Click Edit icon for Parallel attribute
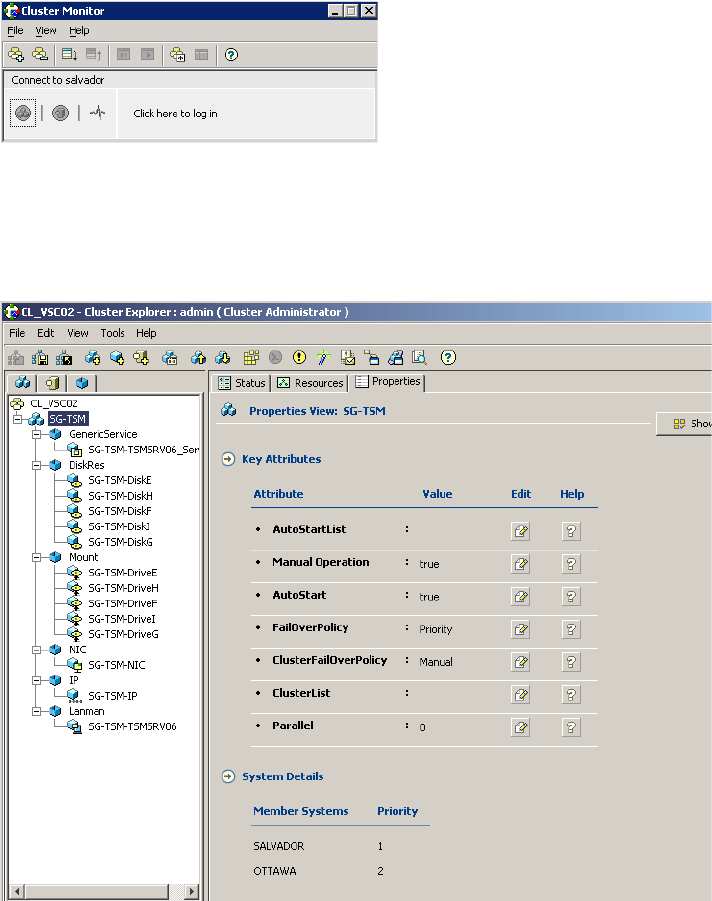 click(x=521, y=727)
